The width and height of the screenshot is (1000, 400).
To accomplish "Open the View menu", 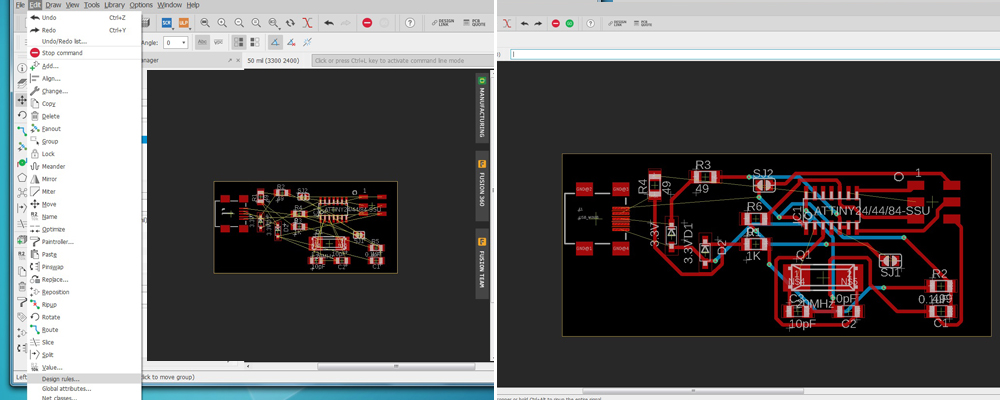I will (72, 4).
